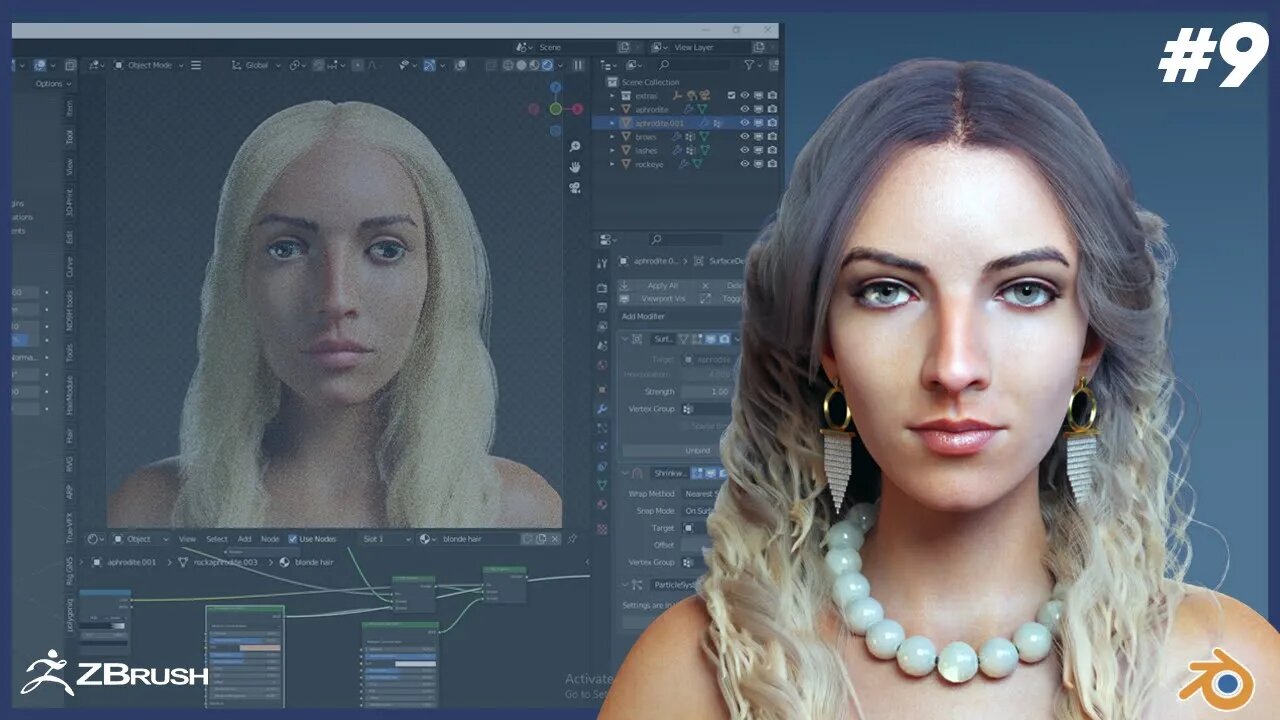1280x720 pixels.
Task: Click the Unbind button
Action: [683, 450]
